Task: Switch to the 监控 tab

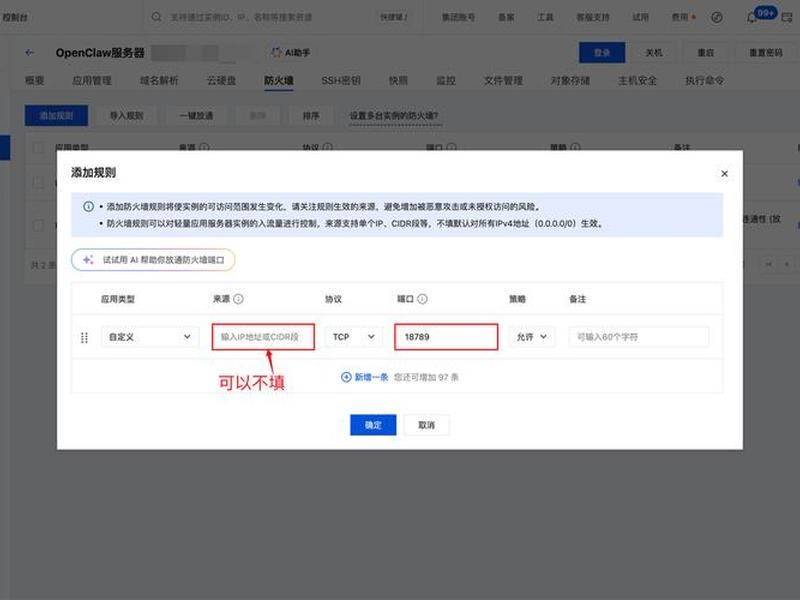Action: click(446, 80)
